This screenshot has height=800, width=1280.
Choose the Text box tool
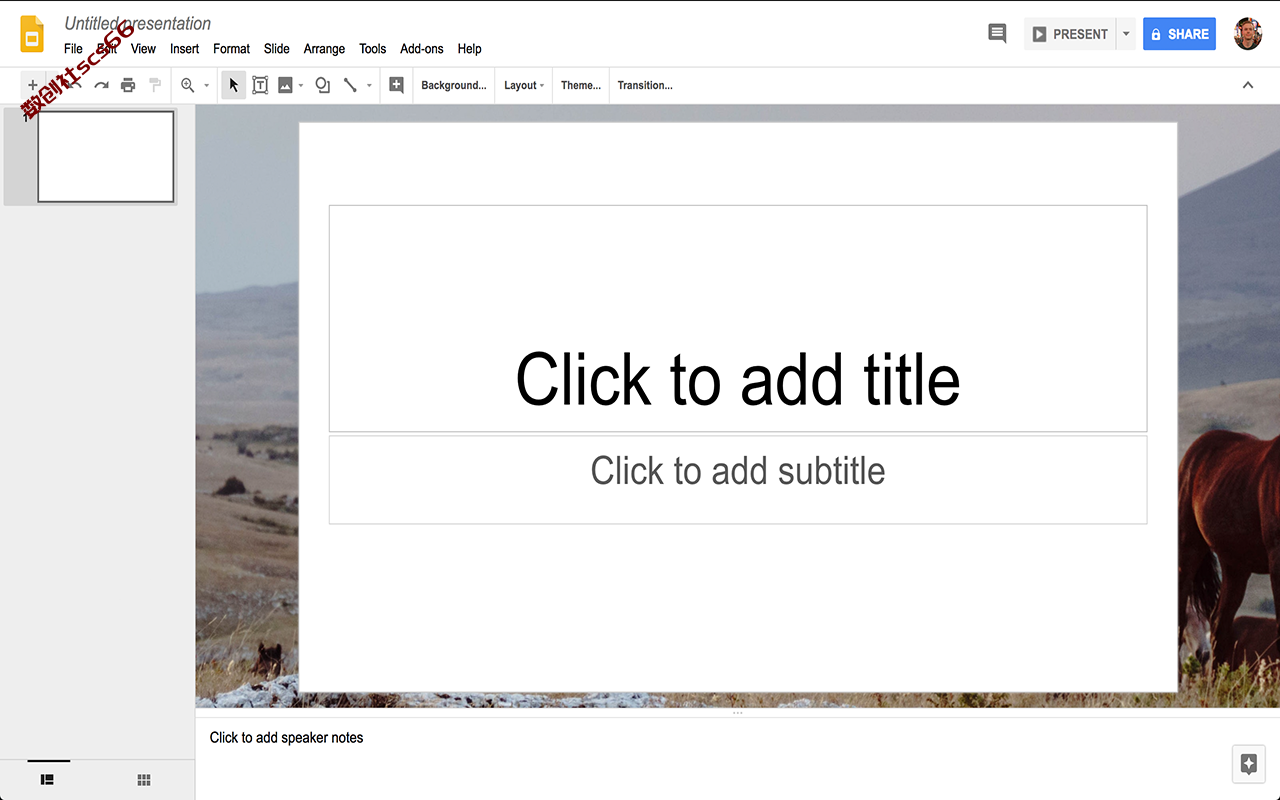(260, 85)
